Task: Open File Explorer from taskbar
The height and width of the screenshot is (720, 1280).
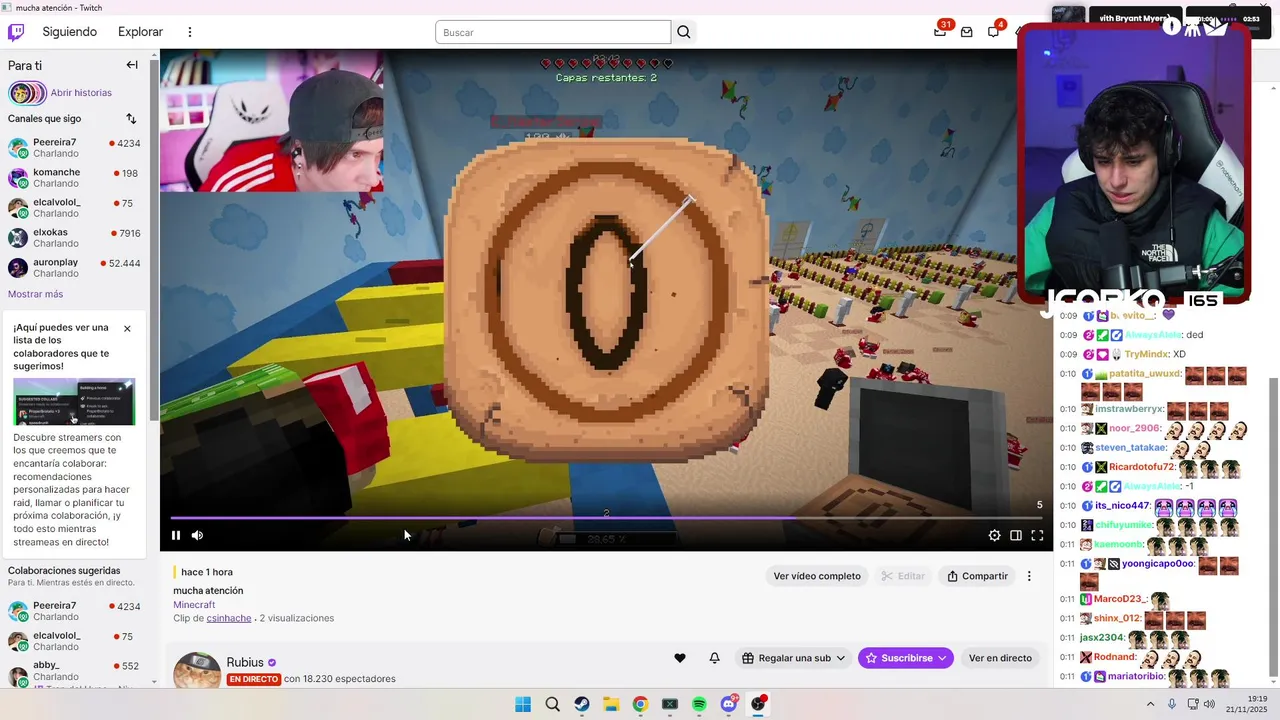Action: pyautogui.click(x=611, y=704)
